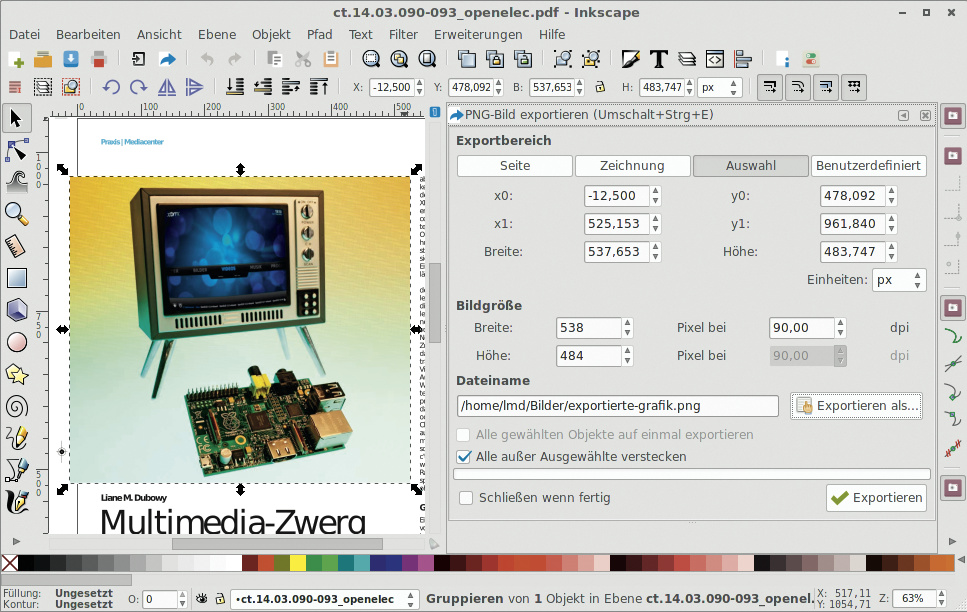Select the Seite export area button
This screenshot has width=967, height=612.
coord(515,165)
